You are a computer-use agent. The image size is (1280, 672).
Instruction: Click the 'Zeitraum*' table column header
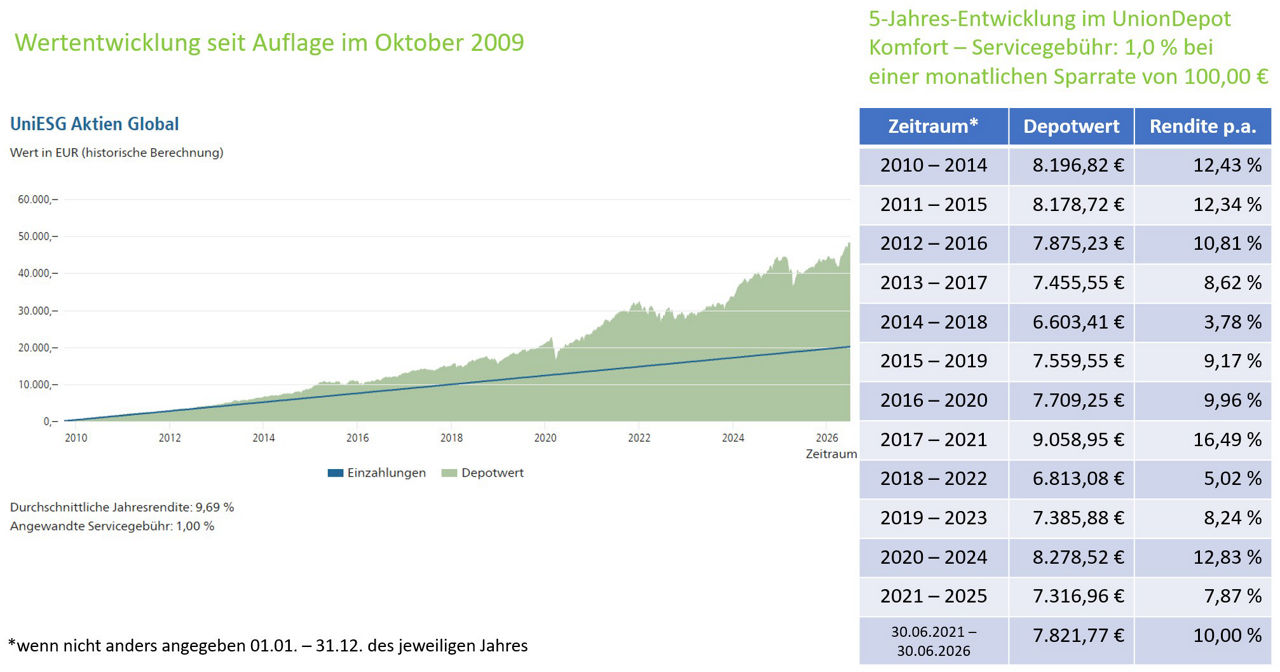tap(933, 126)
